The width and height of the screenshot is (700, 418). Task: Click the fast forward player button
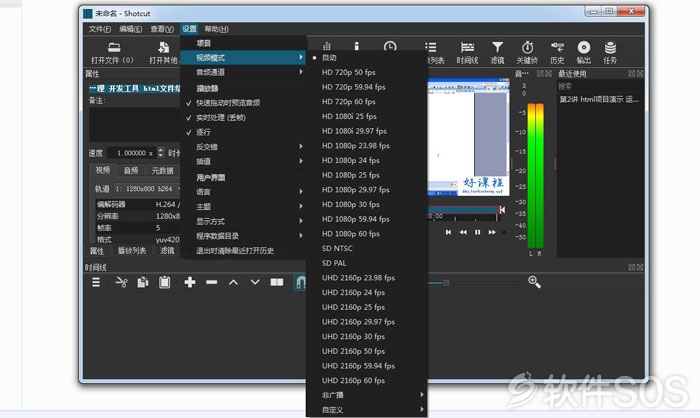click(x=492, y=232)
